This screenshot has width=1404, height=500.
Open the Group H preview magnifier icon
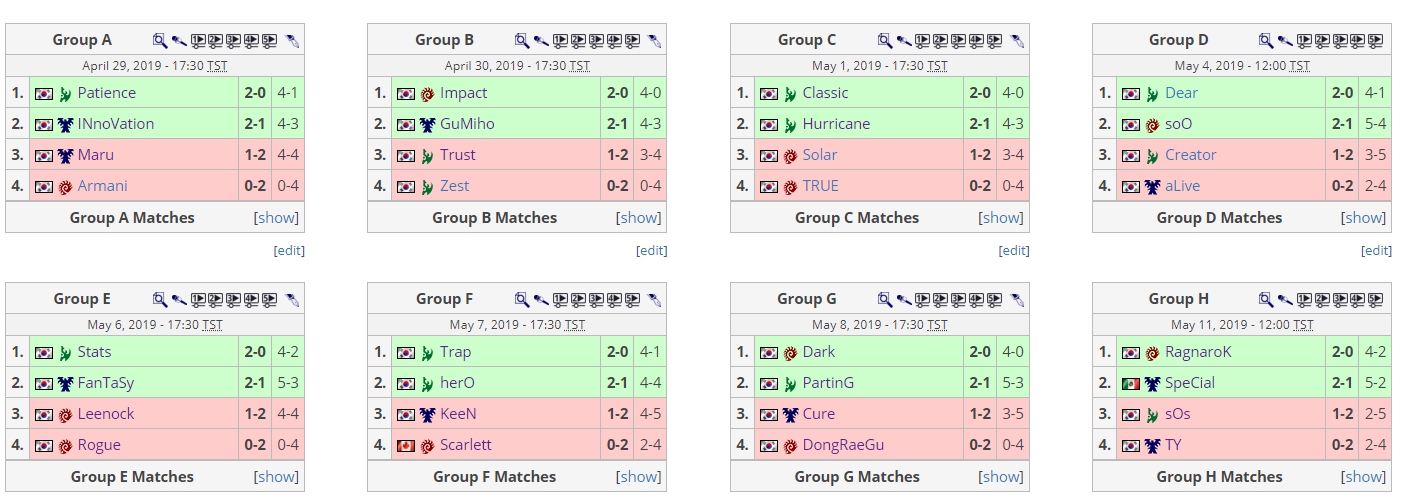1266,299
